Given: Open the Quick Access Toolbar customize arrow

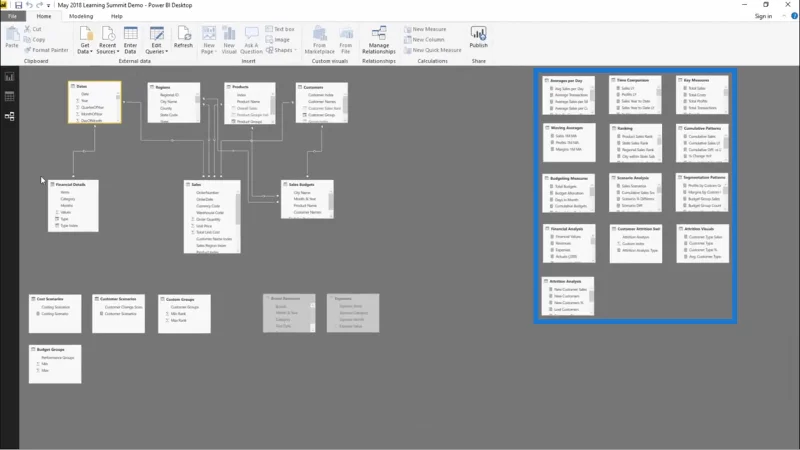Looking at the screenshot, I should (x=48, y=6).
